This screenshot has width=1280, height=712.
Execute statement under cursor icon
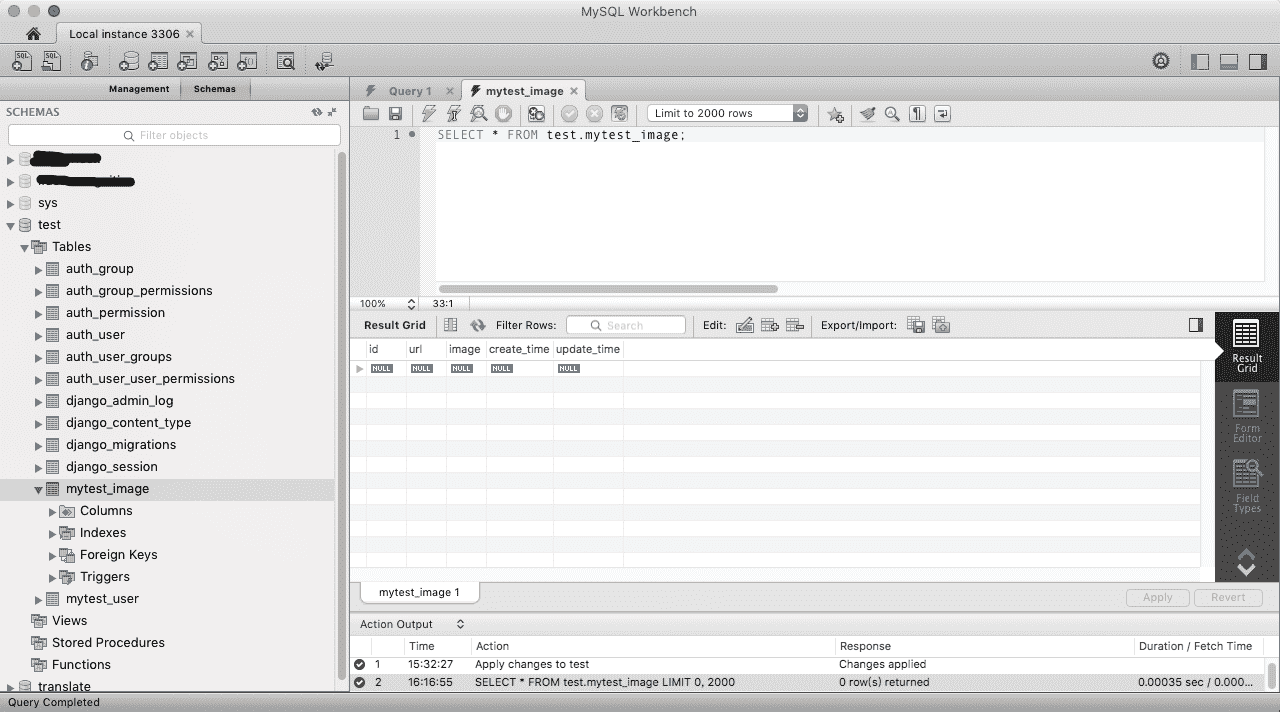[x=454, y=114]
